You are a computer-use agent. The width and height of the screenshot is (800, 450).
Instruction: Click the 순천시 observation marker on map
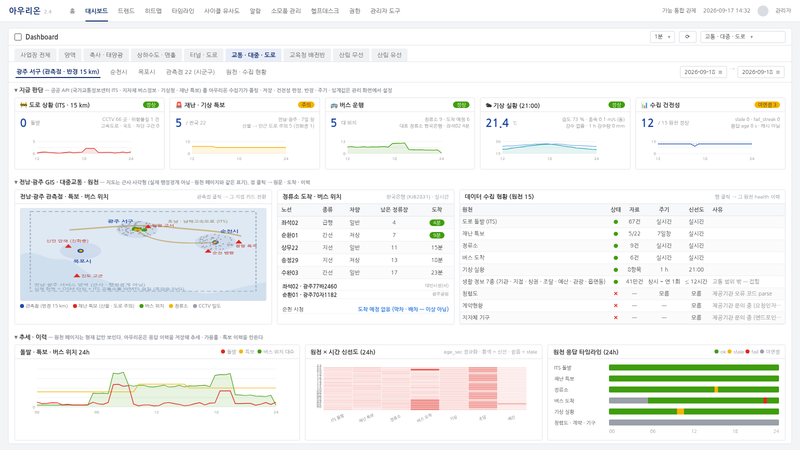point(216,242)
